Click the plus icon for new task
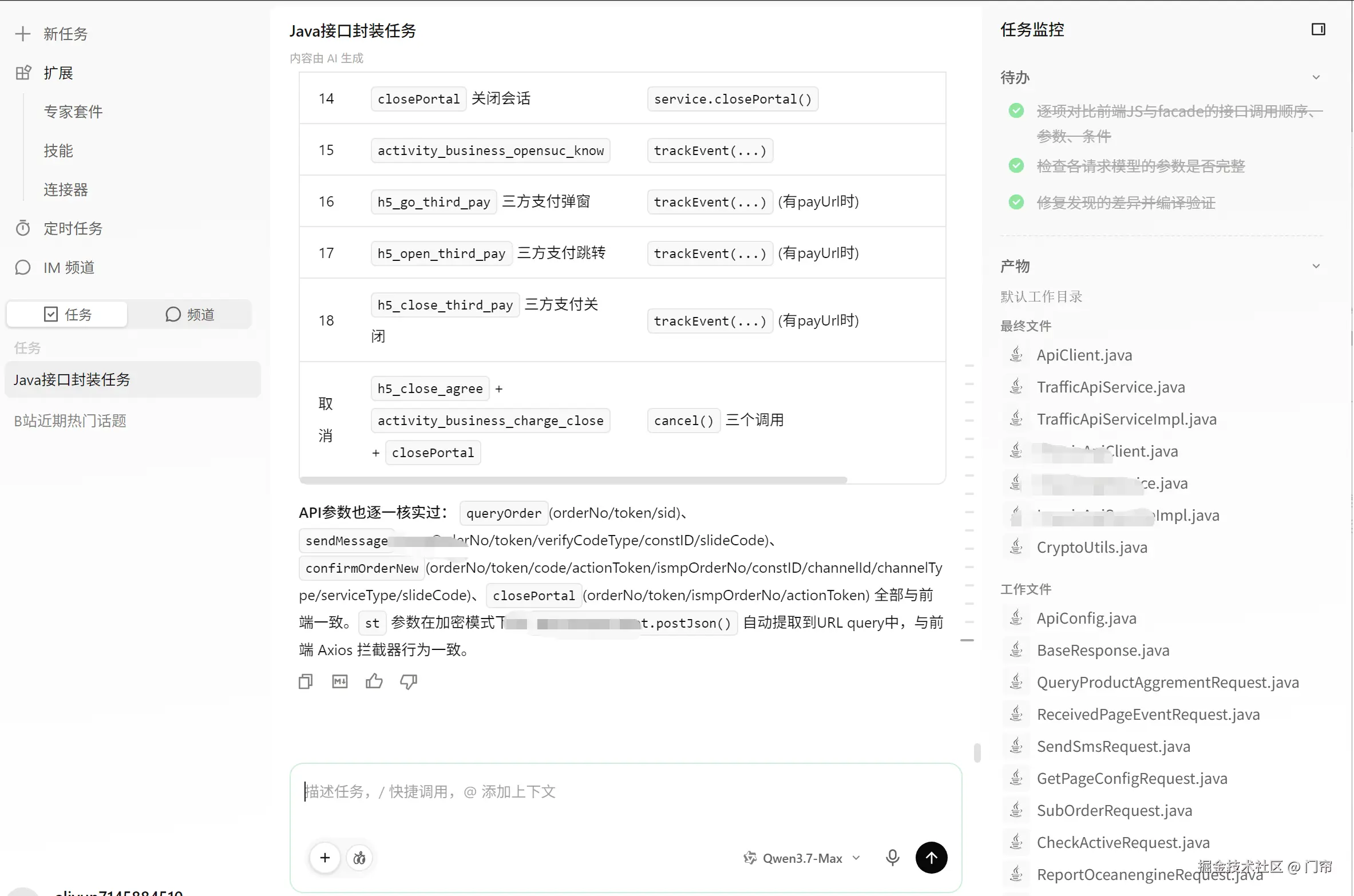The image size is (1354, 896). point(22,34)
